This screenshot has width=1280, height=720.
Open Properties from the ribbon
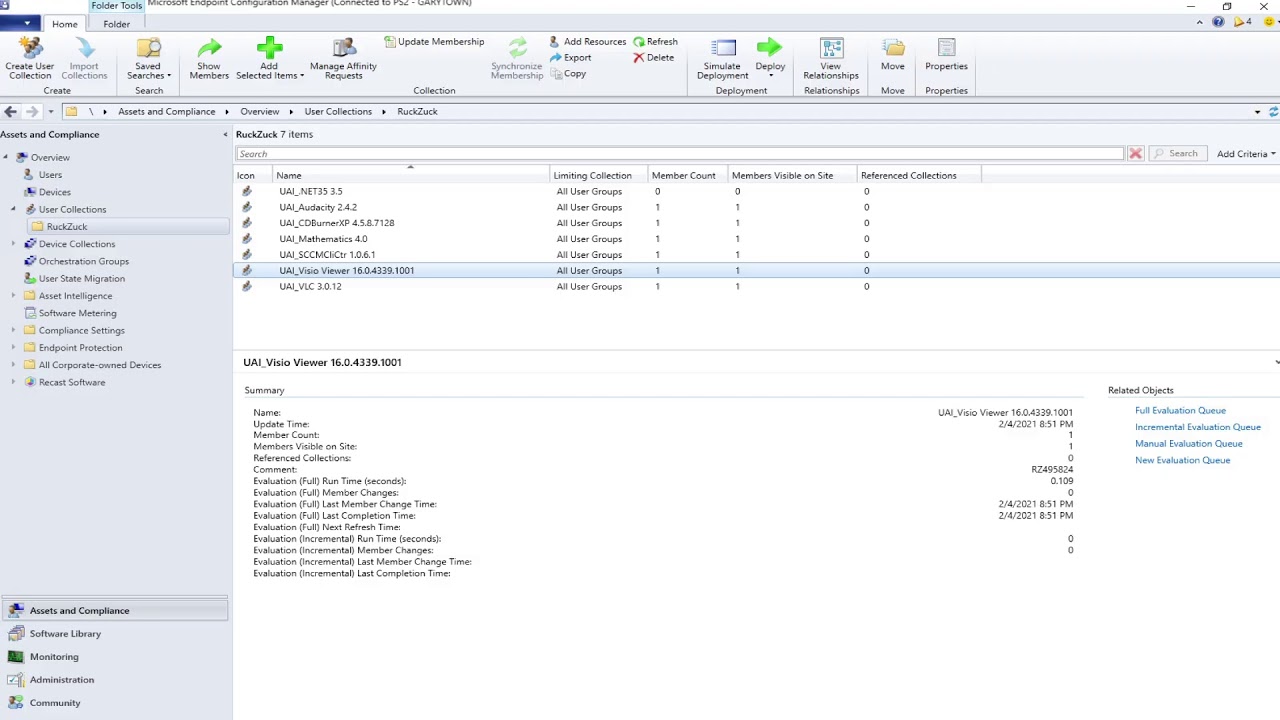946,55
